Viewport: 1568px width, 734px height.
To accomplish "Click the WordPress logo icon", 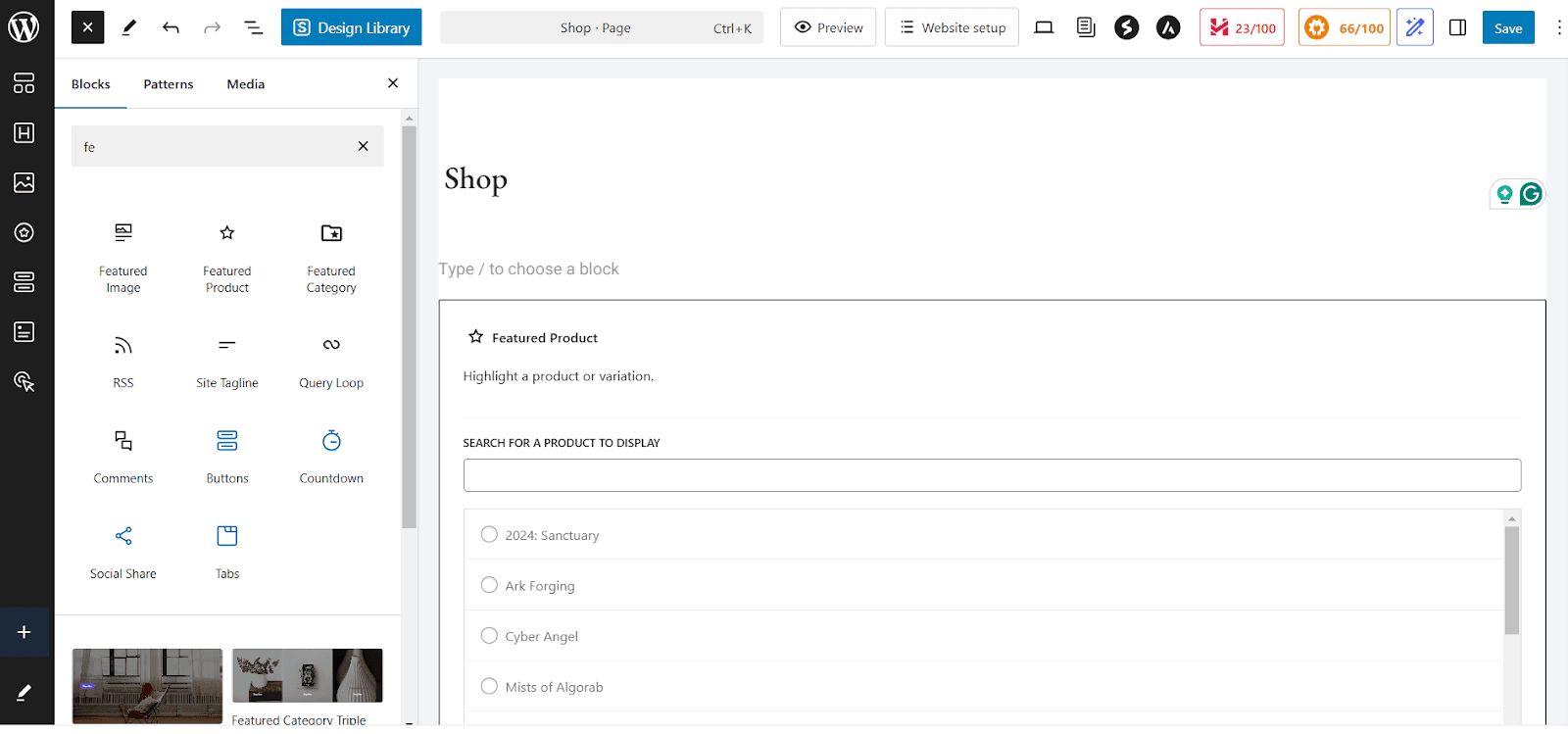I will point(24,27).
